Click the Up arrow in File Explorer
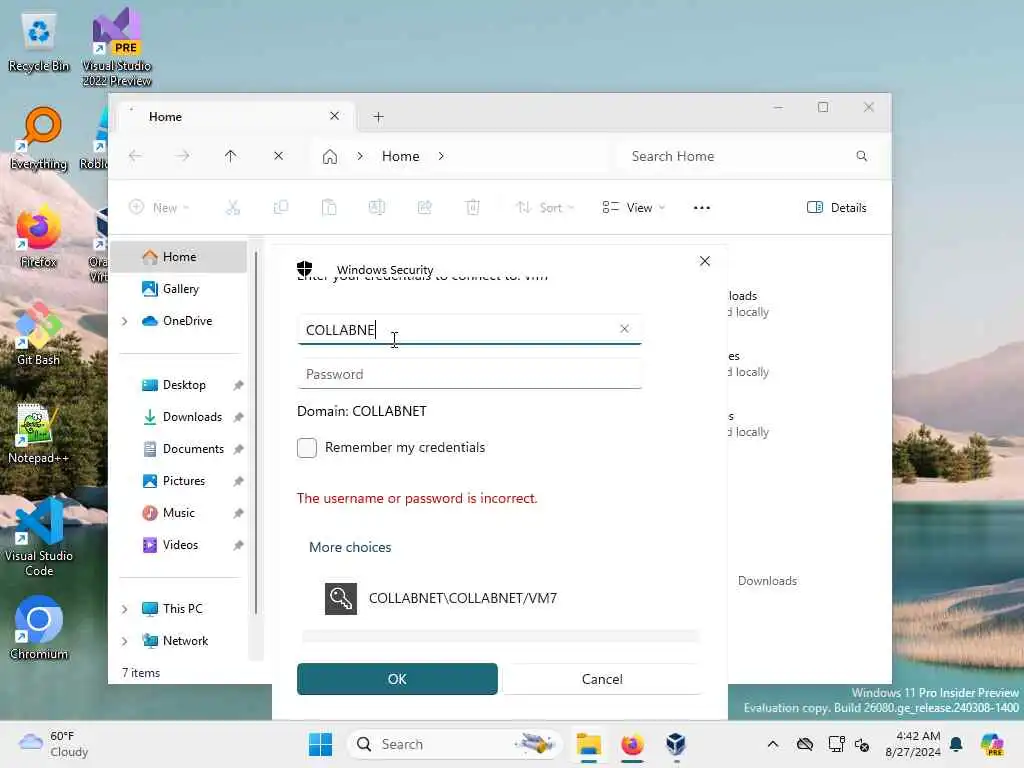Screen dimensions: 1024x768 (231, 156)
